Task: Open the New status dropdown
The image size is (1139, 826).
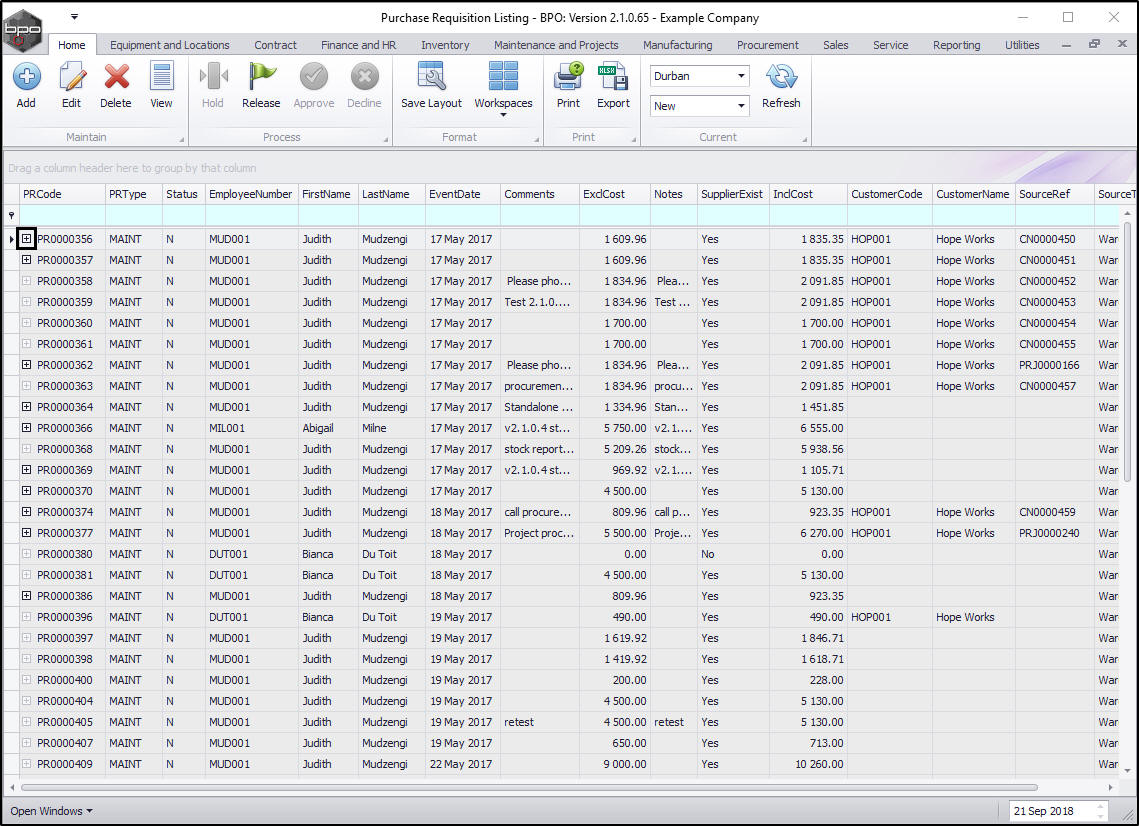Action: point(741,106)
